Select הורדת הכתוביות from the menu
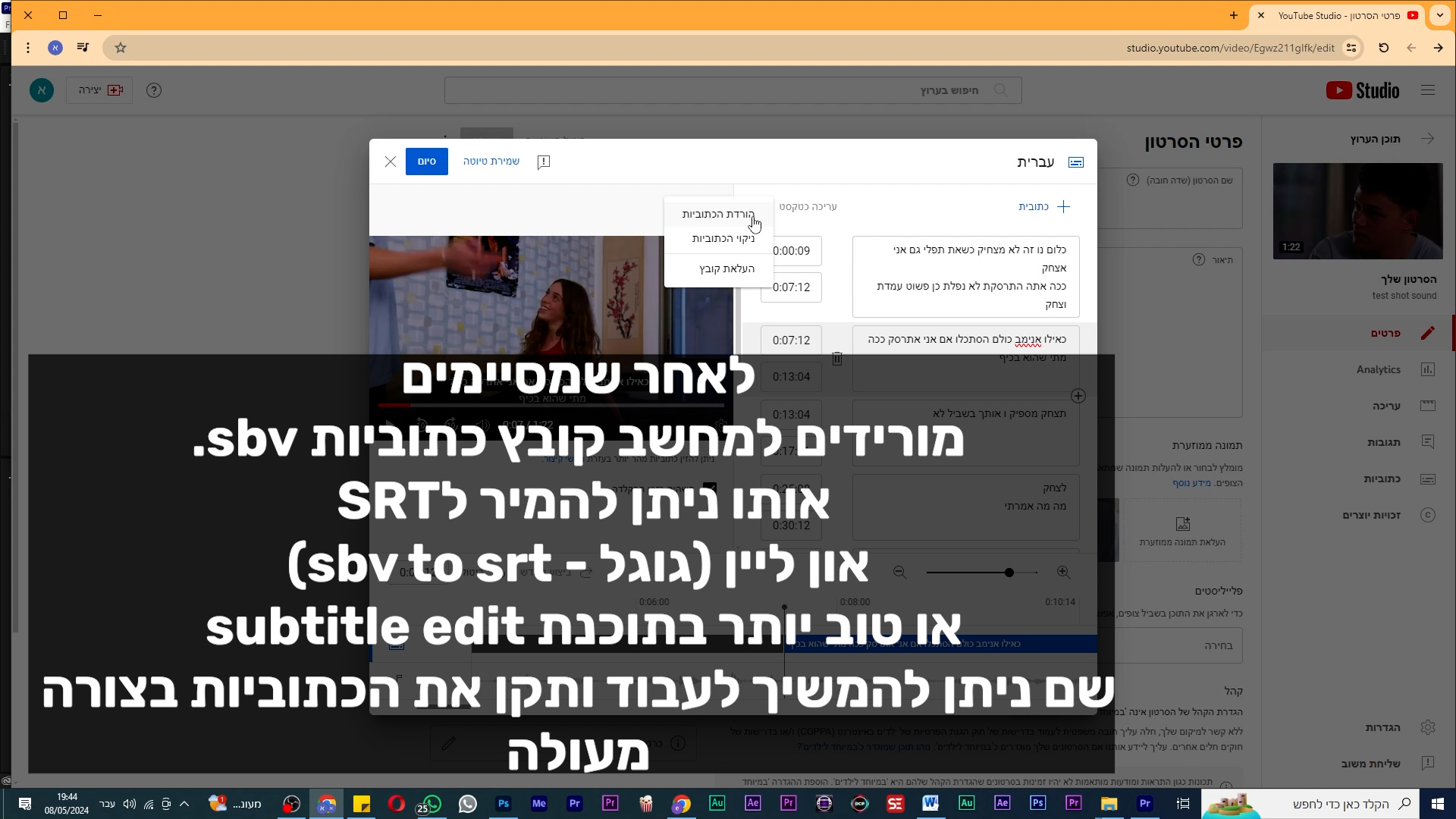 click(x=717, y=215)
